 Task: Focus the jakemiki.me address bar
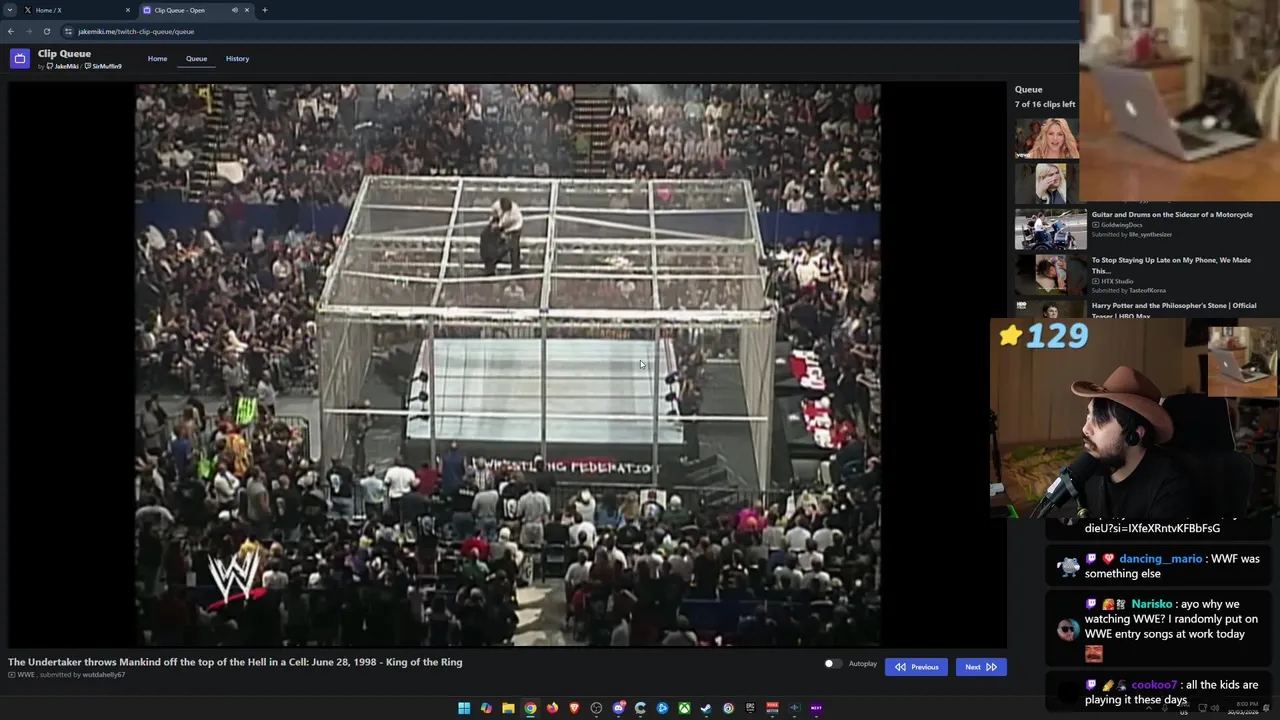coord(570,31)
